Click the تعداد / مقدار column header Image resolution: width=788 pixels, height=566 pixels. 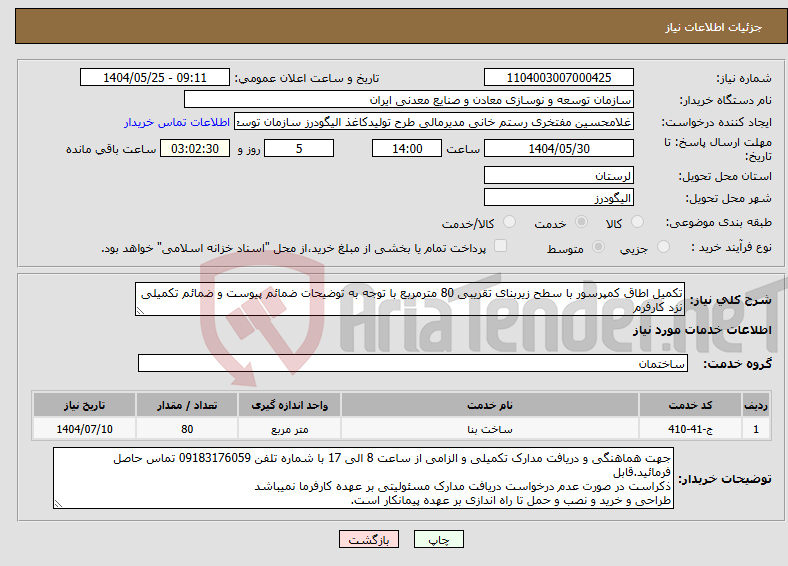(187, 405)
